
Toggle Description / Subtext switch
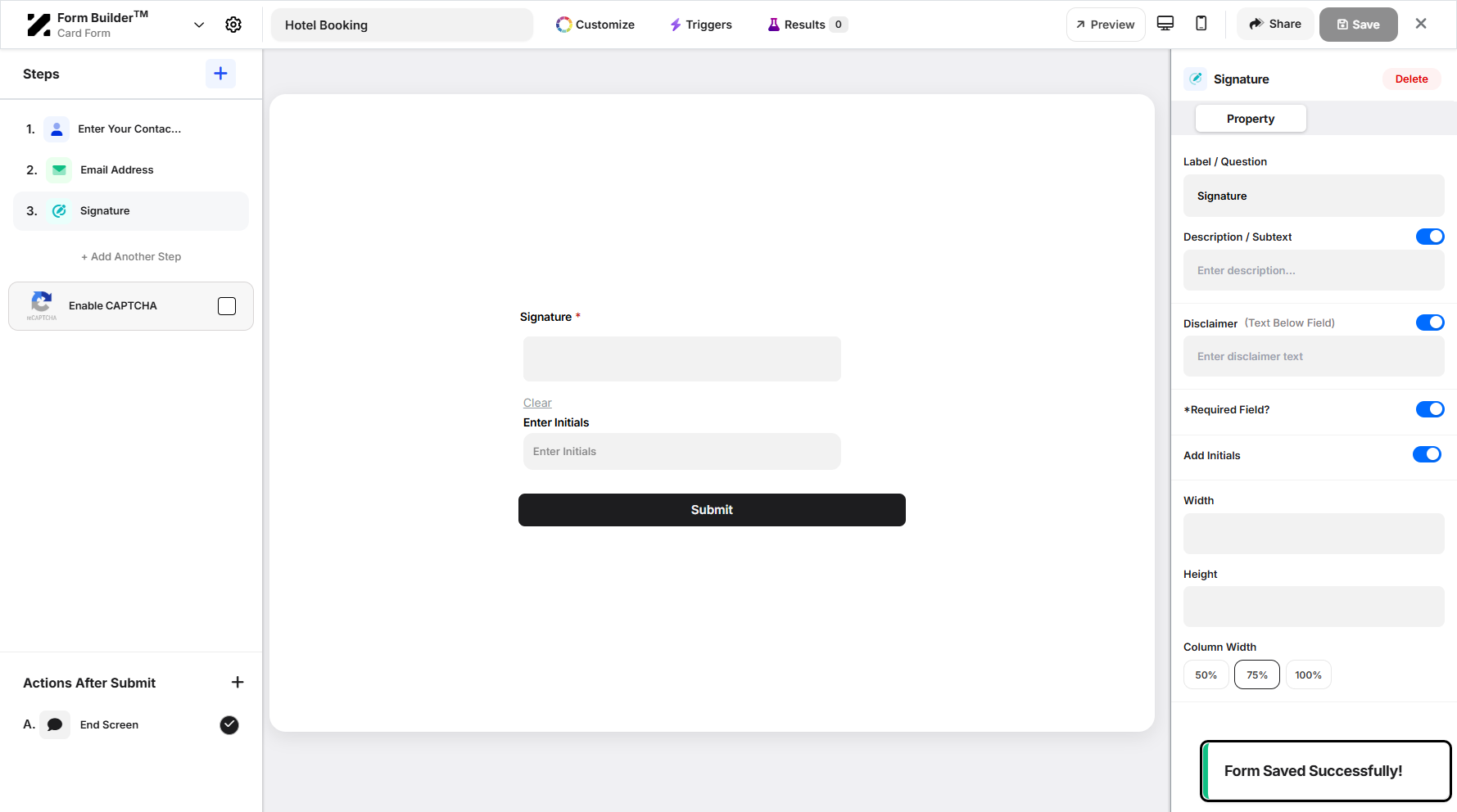click(x=1430, y=237)
